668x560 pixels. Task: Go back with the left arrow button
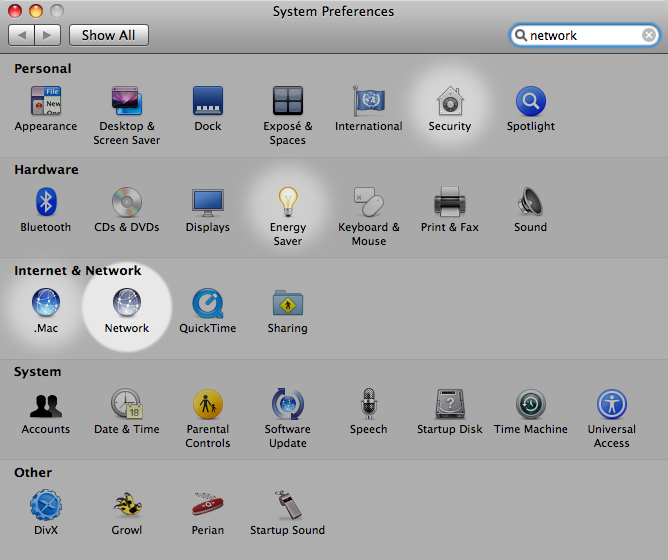point(21,35)
